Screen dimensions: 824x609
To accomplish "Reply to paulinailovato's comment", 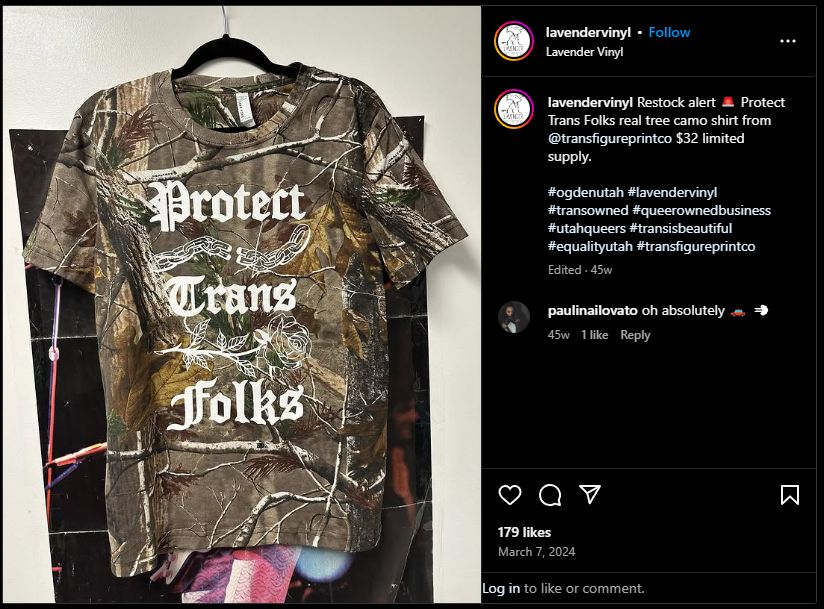I will coord(635,335).
